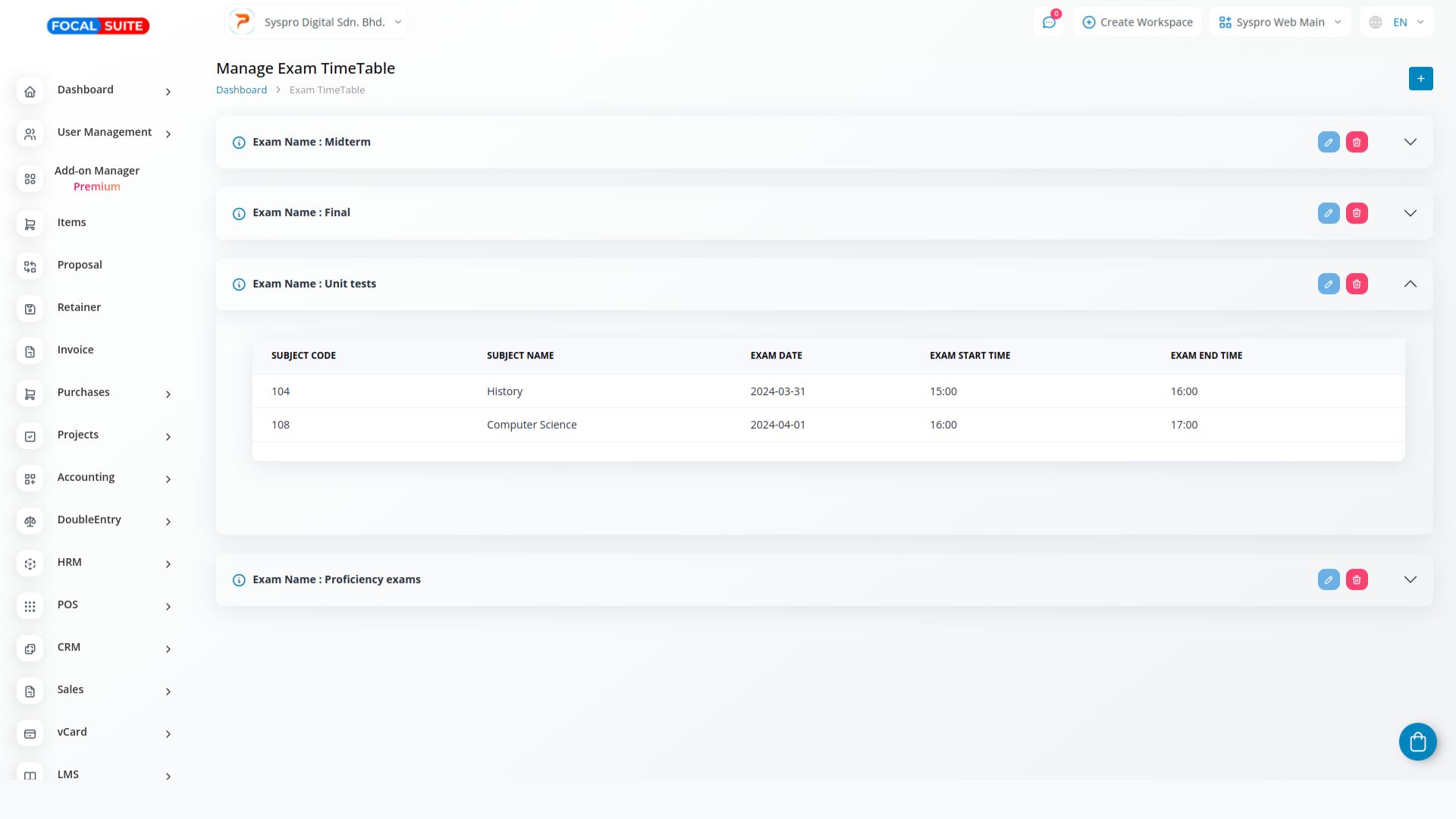Edit the Unit tests exam timetable
The height and width of the screenshot is (819, 1456).
(x=1329, y=284)
